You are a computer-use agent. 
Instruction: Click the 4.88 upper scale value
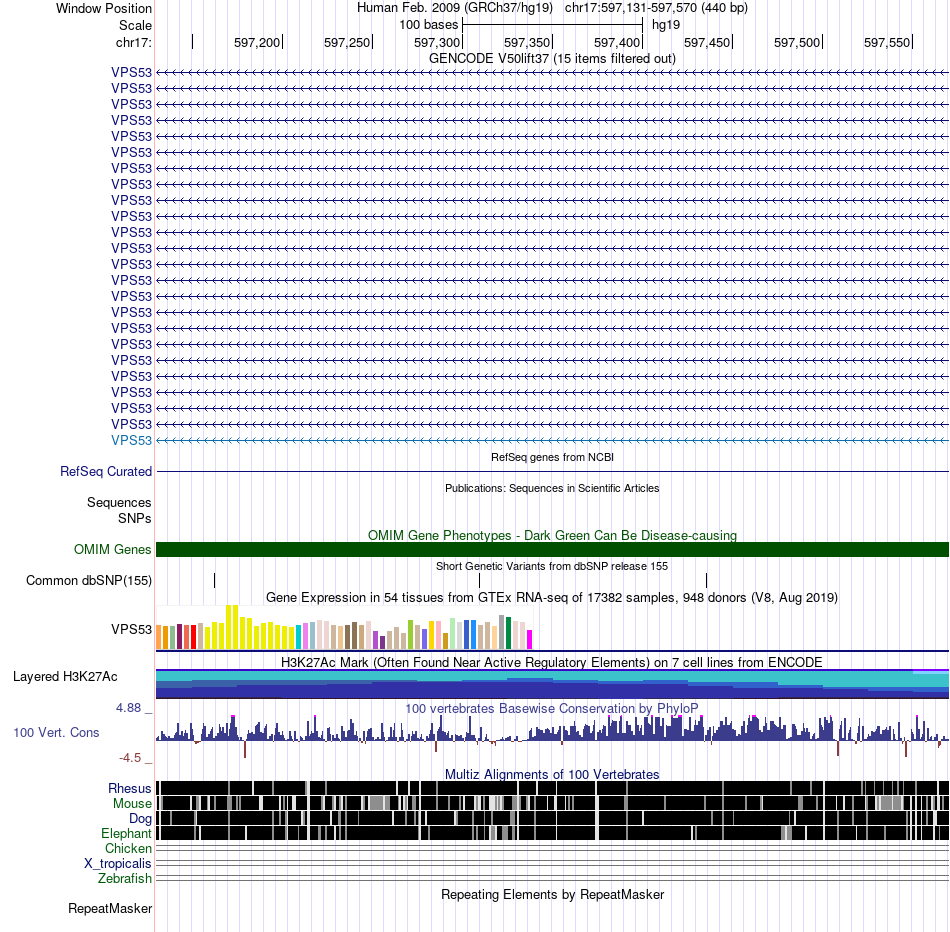pyautogui.click(x=128, y=708)
